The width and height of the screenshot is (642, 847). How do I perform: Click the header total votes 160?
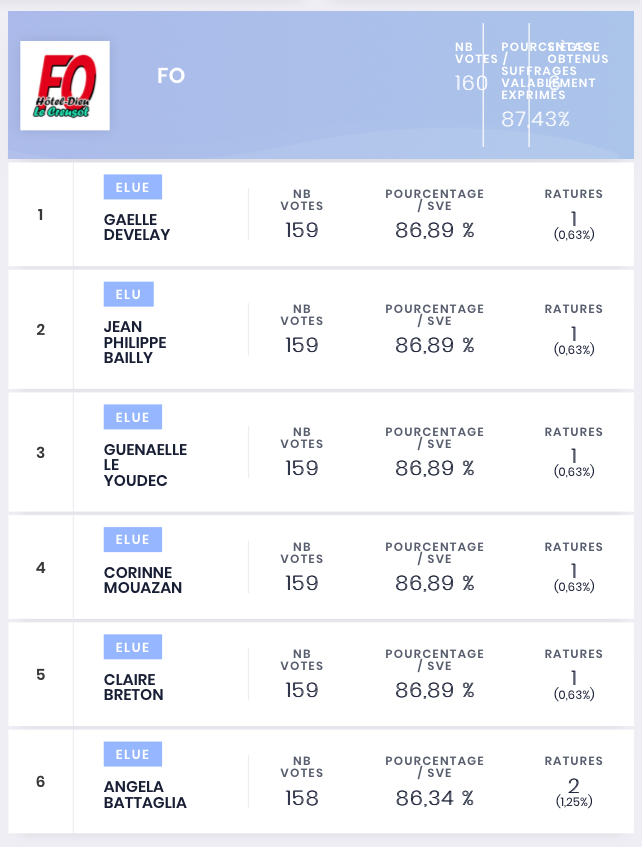coord(471,83)
